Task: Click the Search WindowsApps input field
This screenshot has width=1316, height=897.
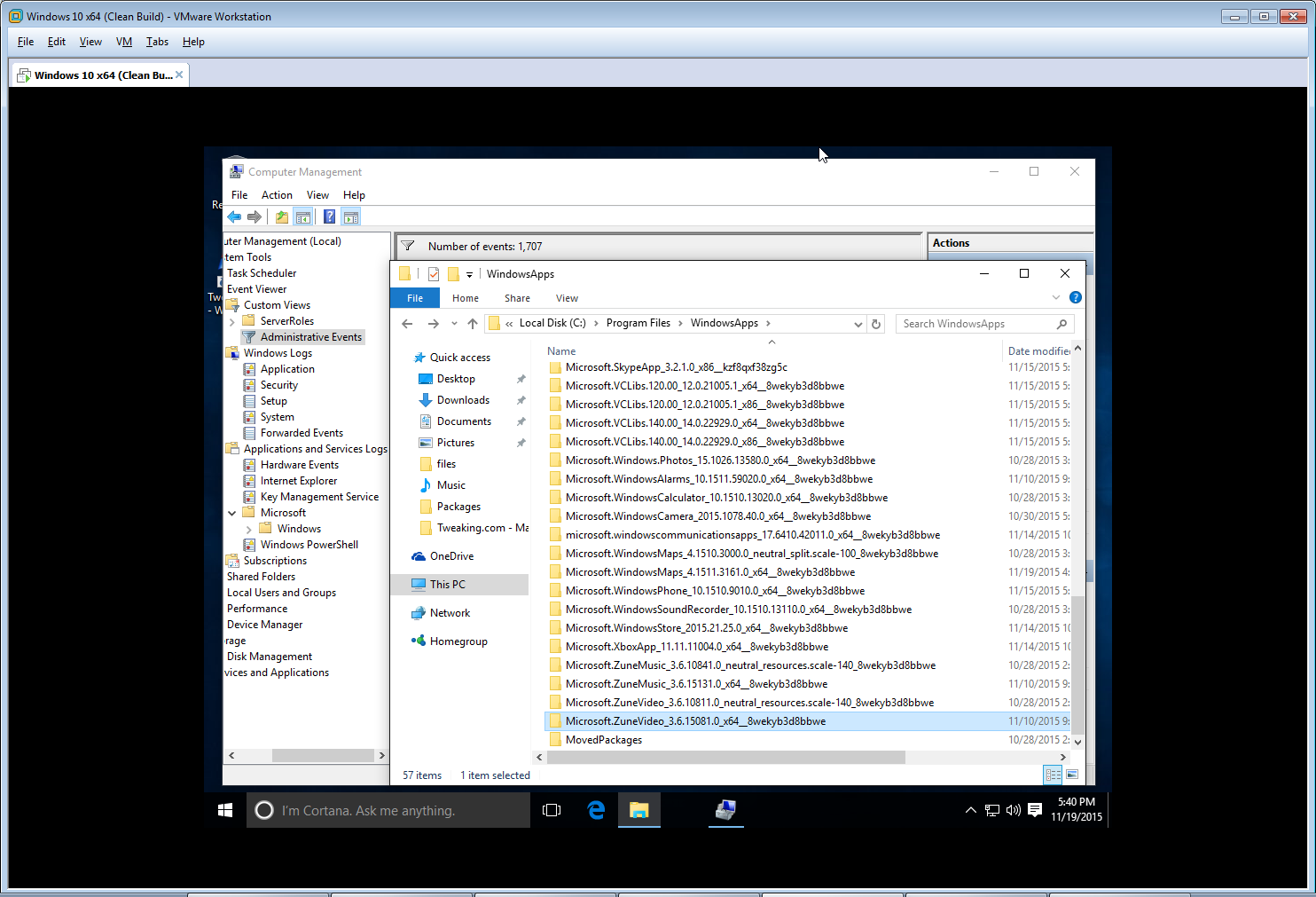Action: point(975,324)
